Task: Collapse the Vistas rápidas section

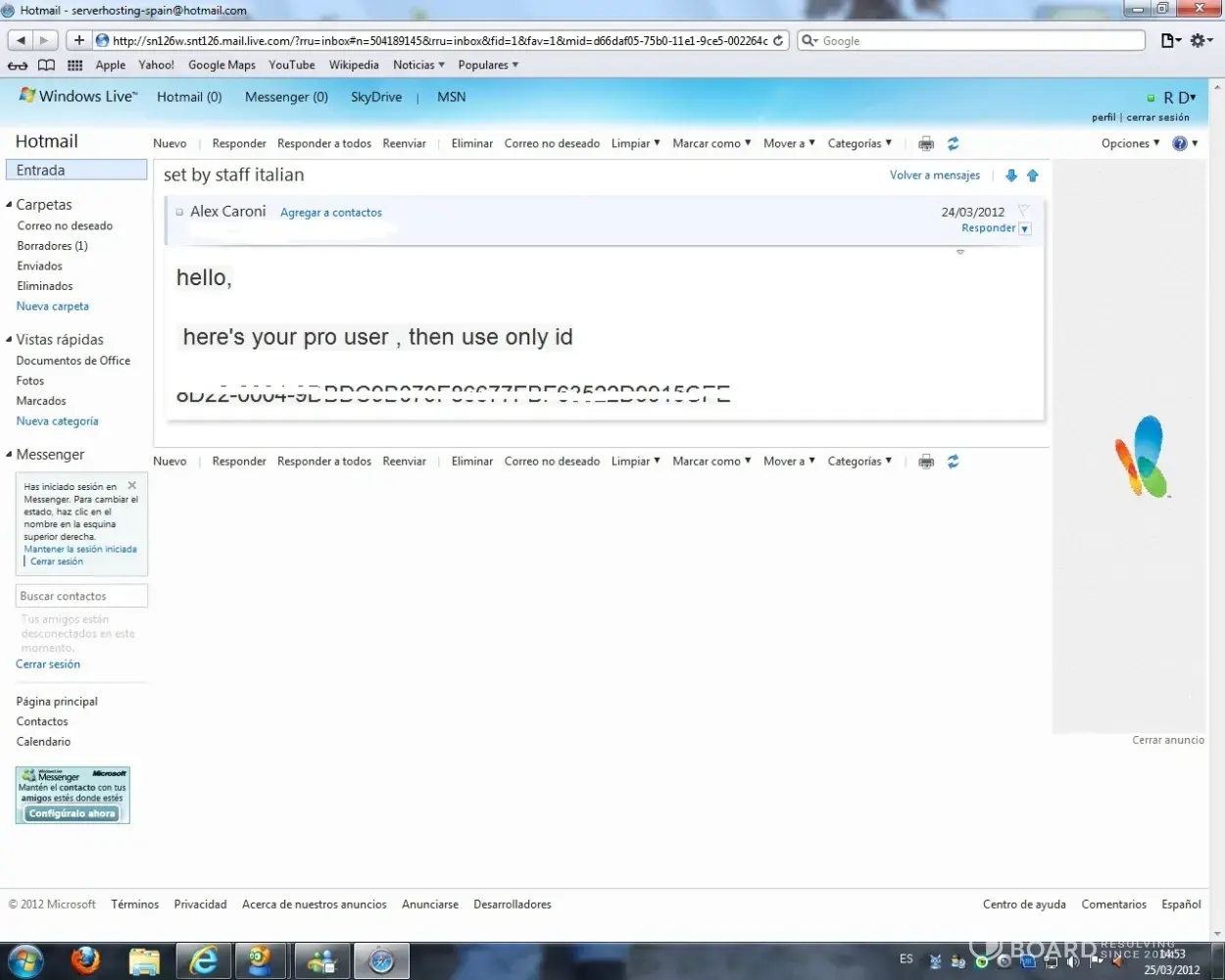Action: 9,339
